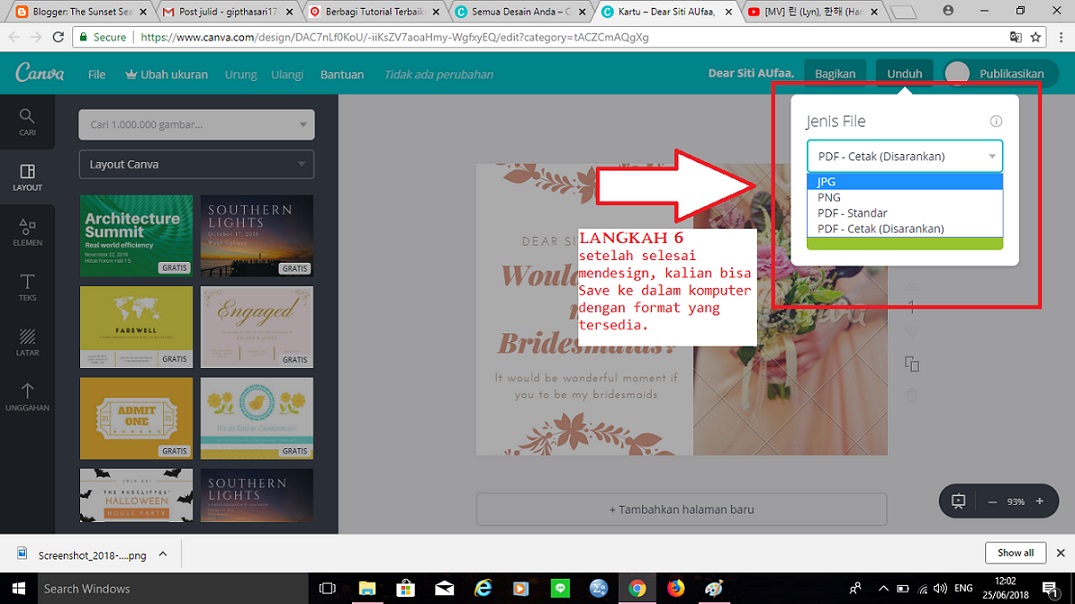
Task: Open the search box dropdown arrow
Action: pyautogui.click(x=302, y=125)
